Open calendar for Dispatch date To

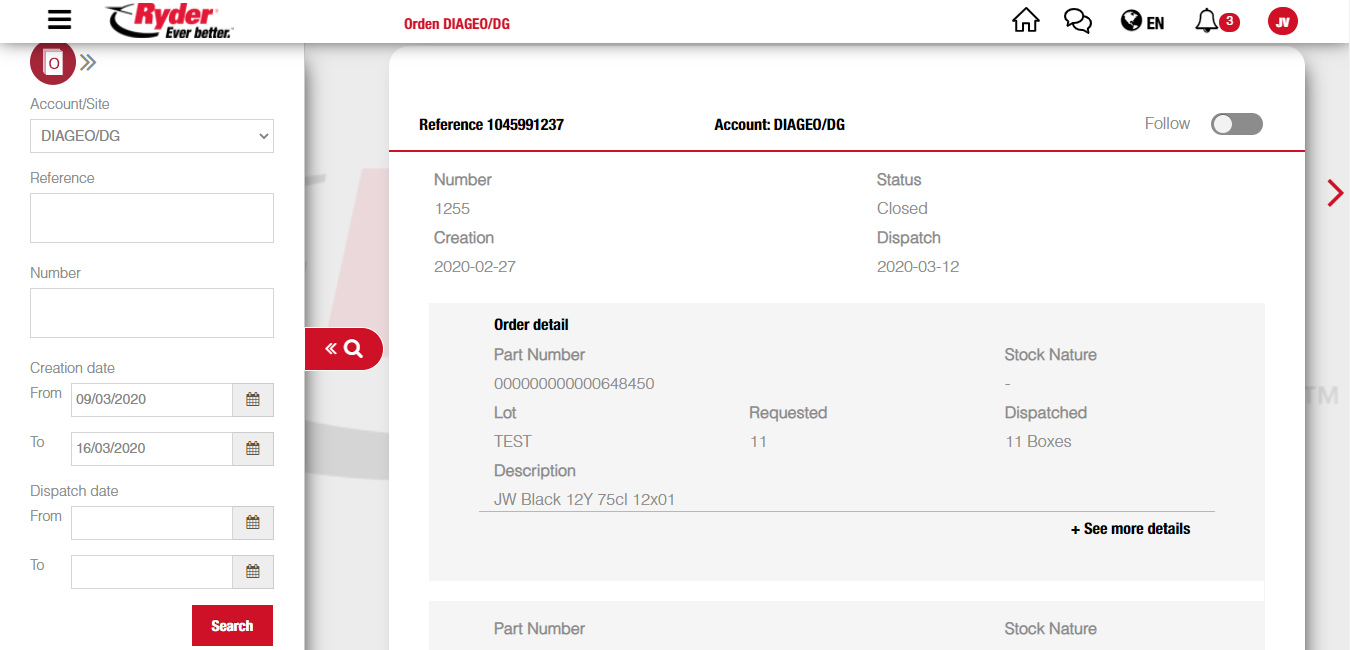[253, 572]
